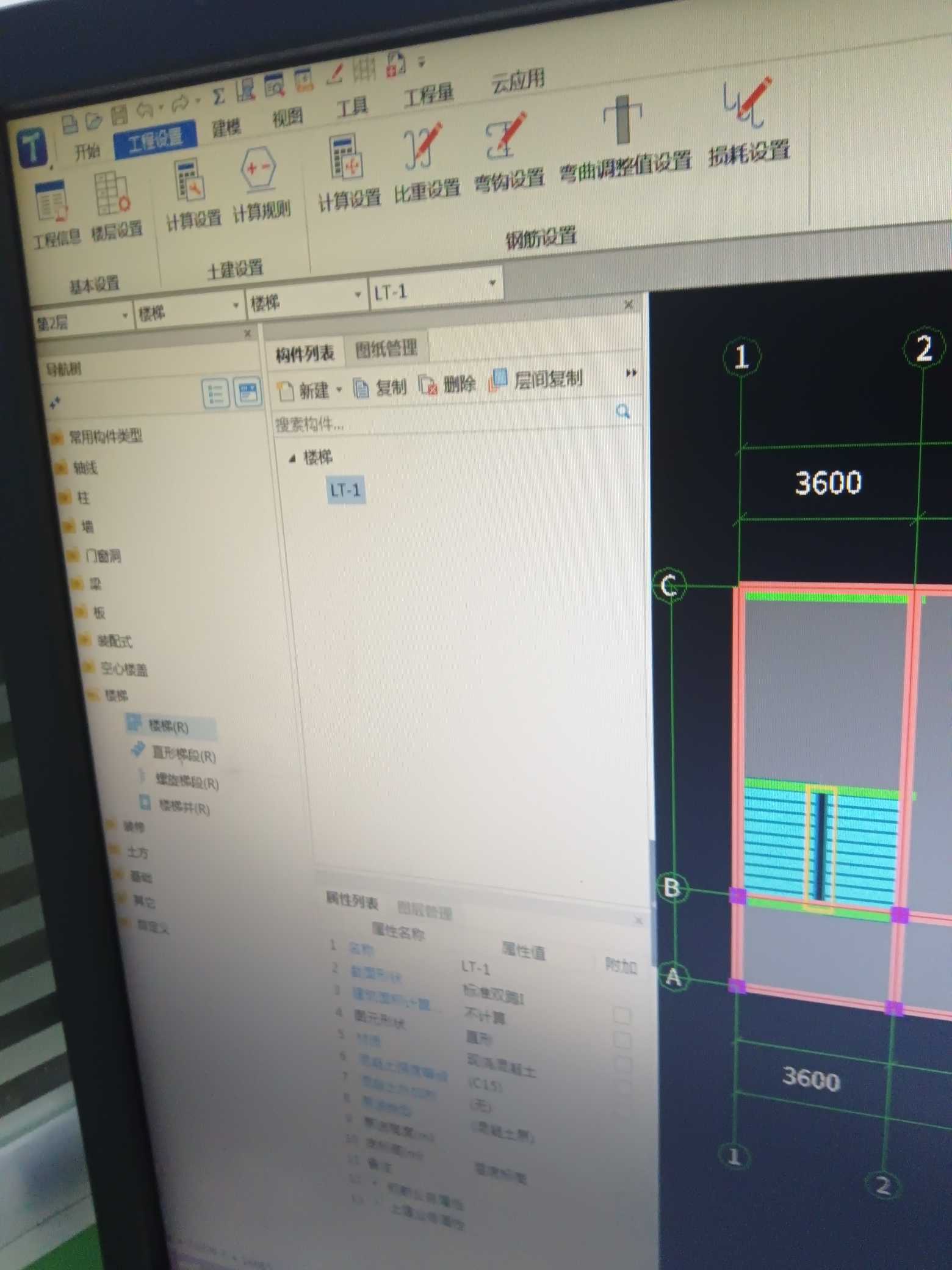The width and height of the screenshot is (952, 1270).
Task: Close the component list panel
Action: coord(629,304)
